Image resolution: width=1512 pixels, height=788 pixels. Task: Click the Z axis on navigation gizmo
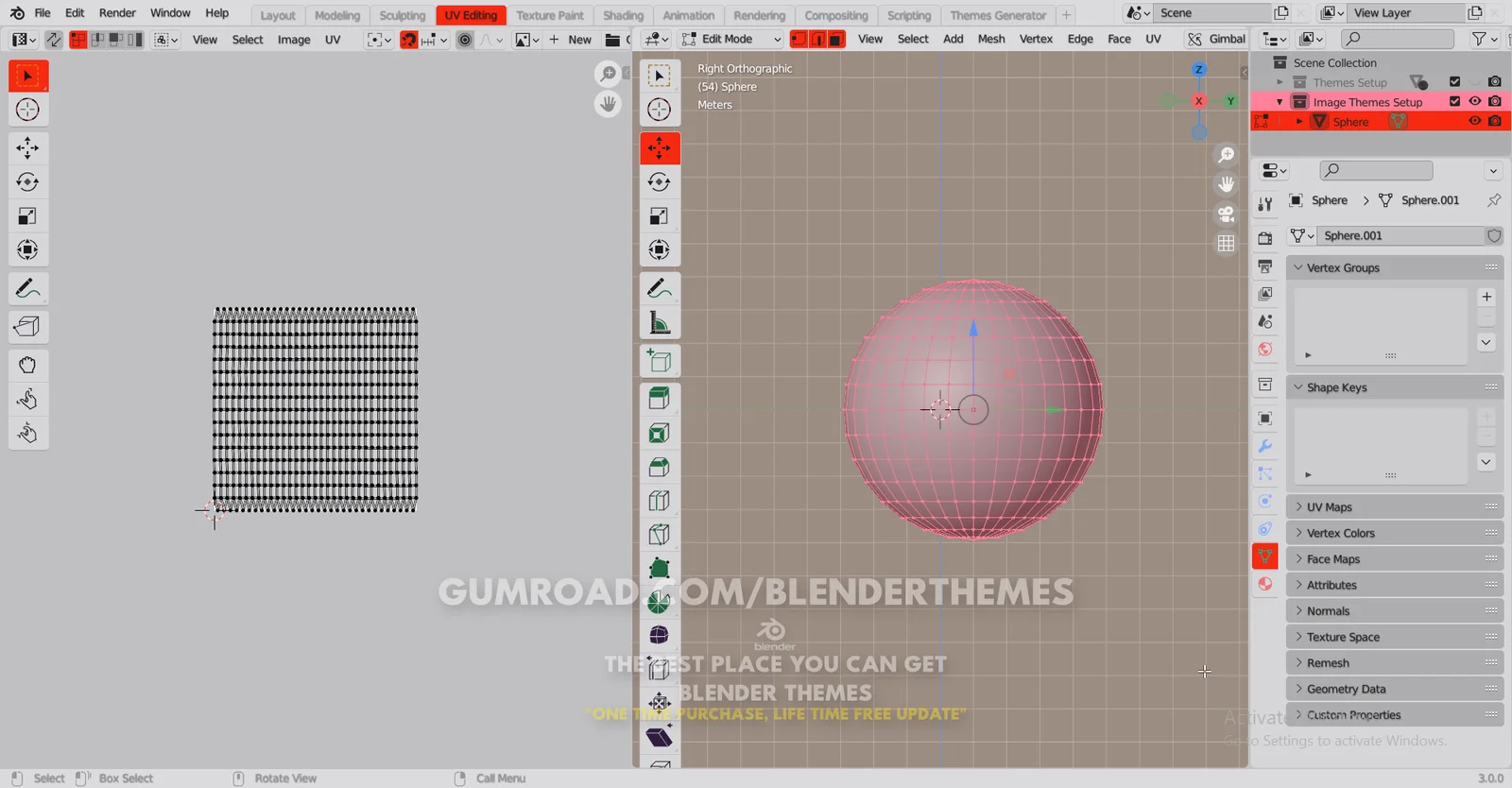[x=1198, y=70]
